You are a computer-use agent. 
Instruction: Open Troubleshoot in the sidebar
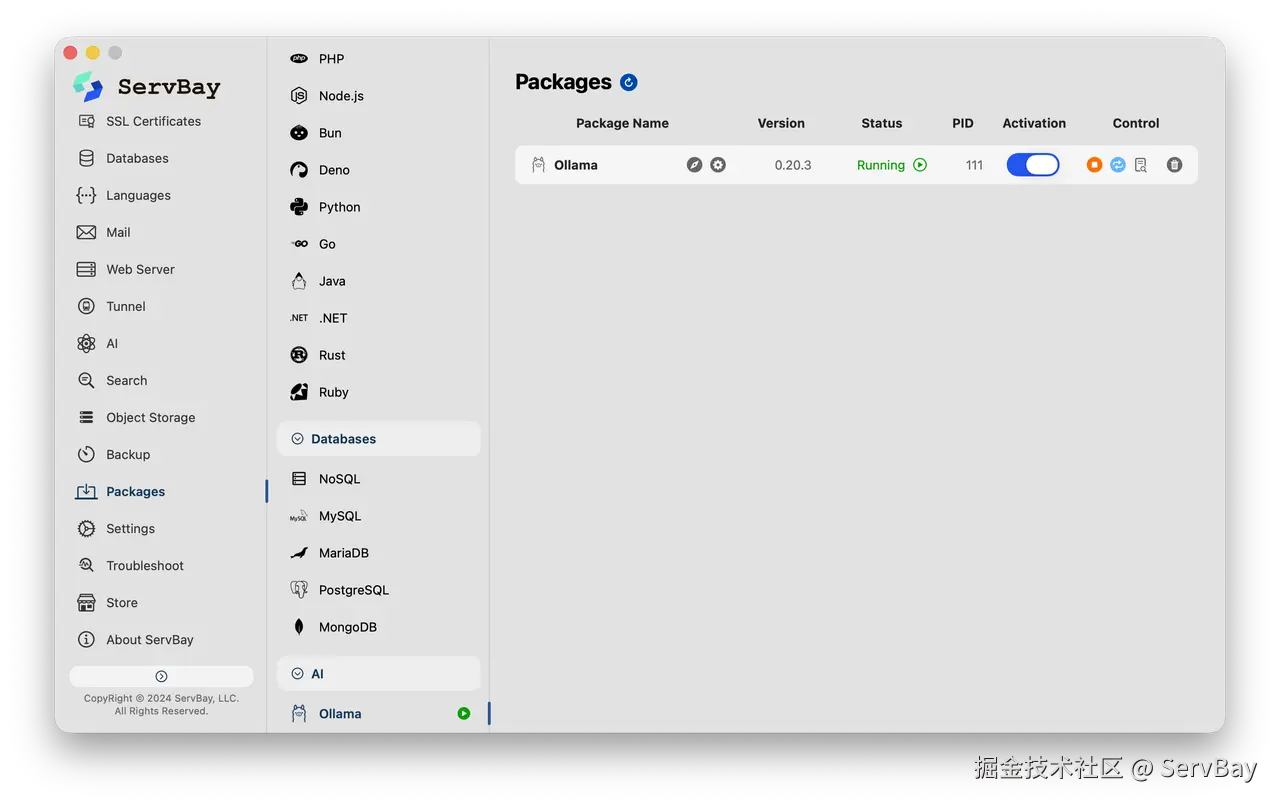coord(145,565)
